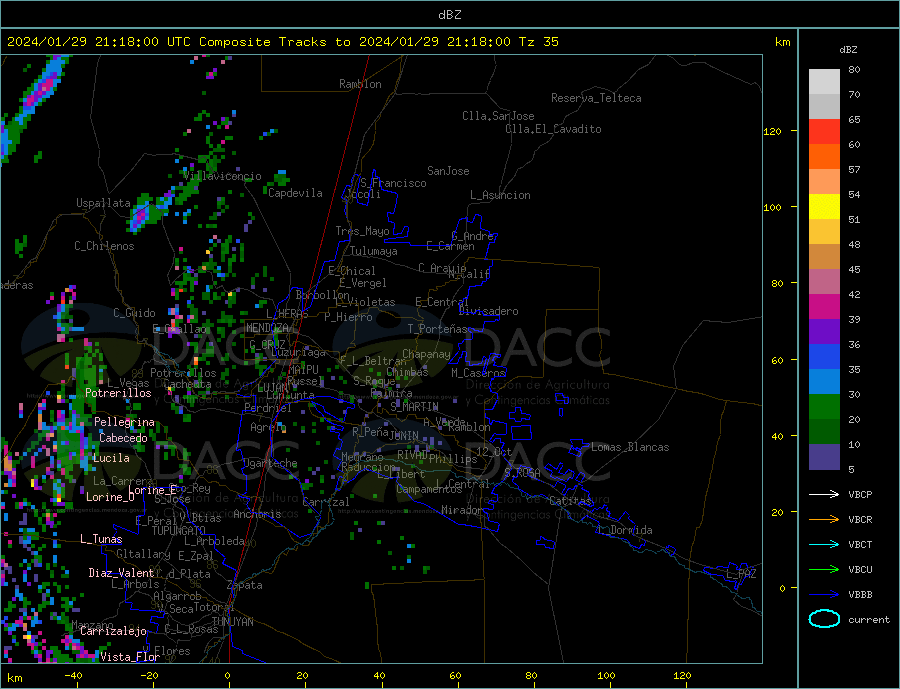
Task: Click the pink L_Tunas label
Action: 101,539
